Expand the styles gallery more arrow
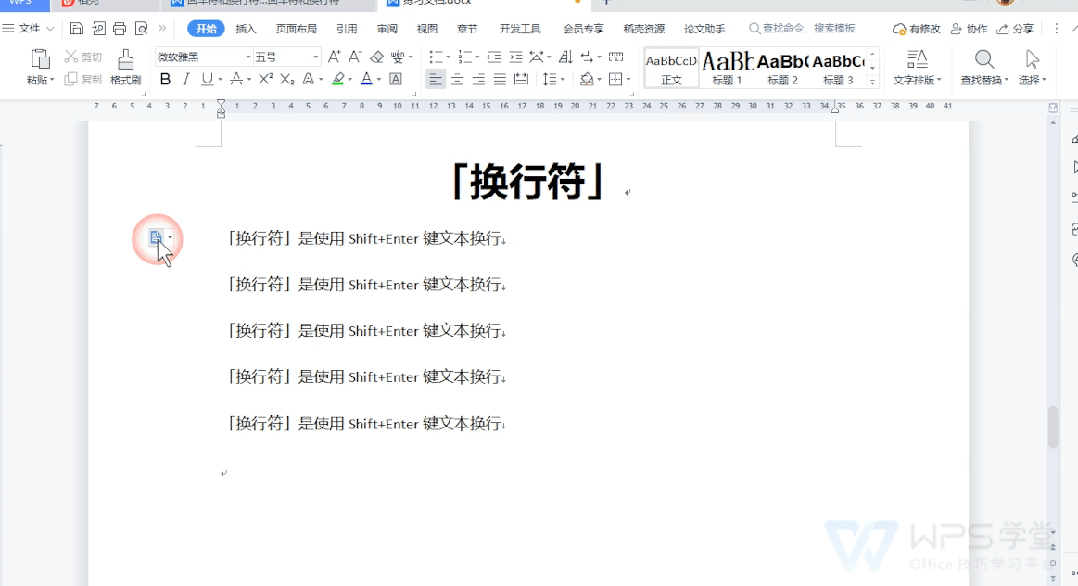This screenshot has height=586, width=1078. pos(872,81)
